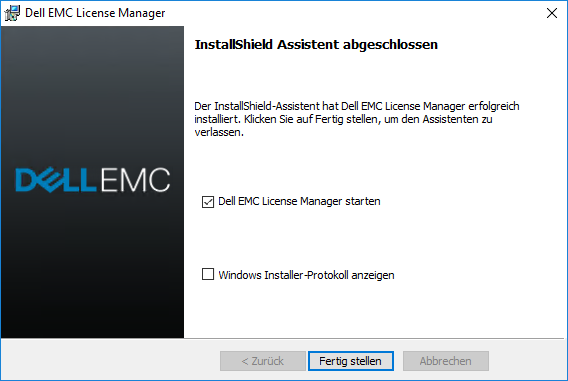The image size is (568, 381).
Task: Finish setup with the Fertig stellen button
Action: 351,361
